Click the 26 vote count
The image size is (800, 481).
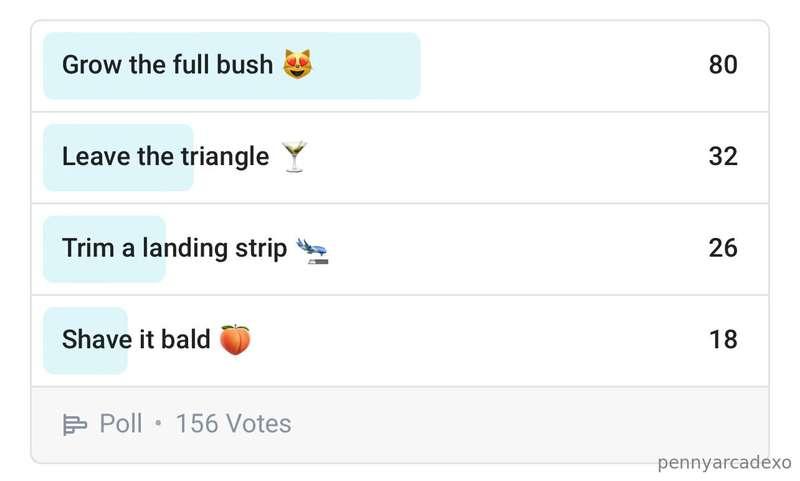coord(723,248)
